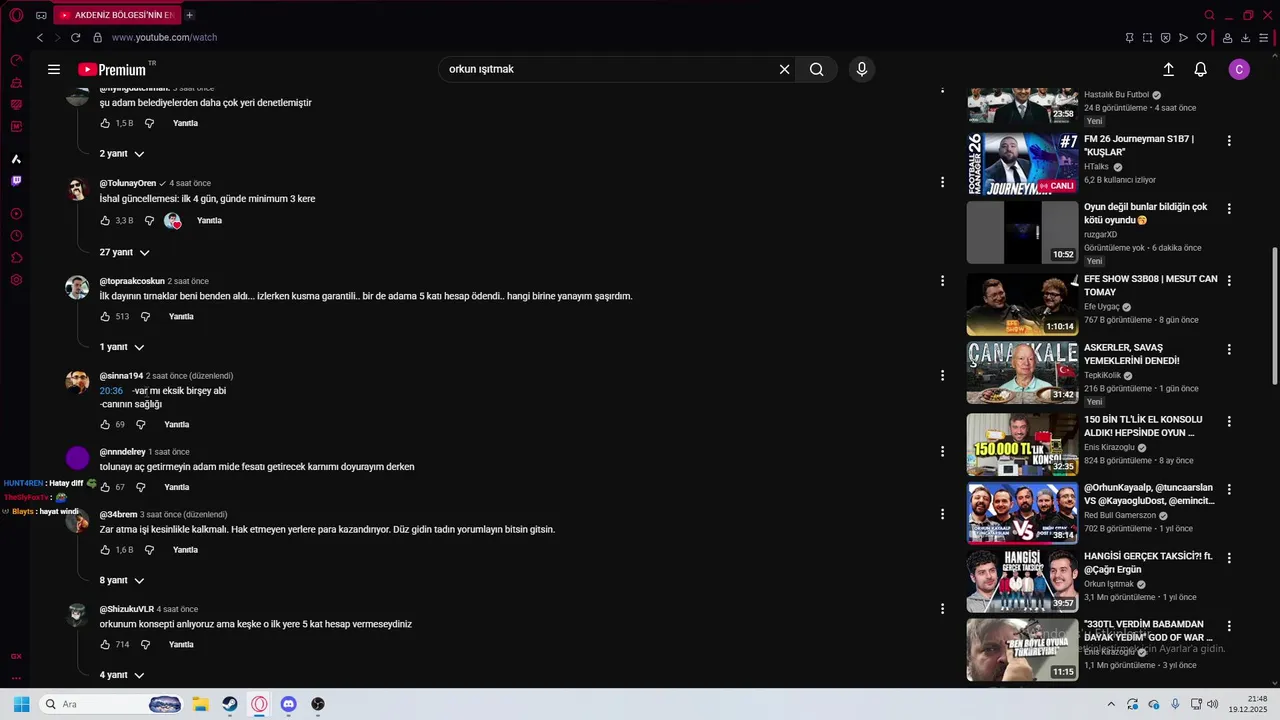Screen dimensions: 1280x720
Task: Open options menu for @TolunayOren comment
Action: tap(942, 182)
